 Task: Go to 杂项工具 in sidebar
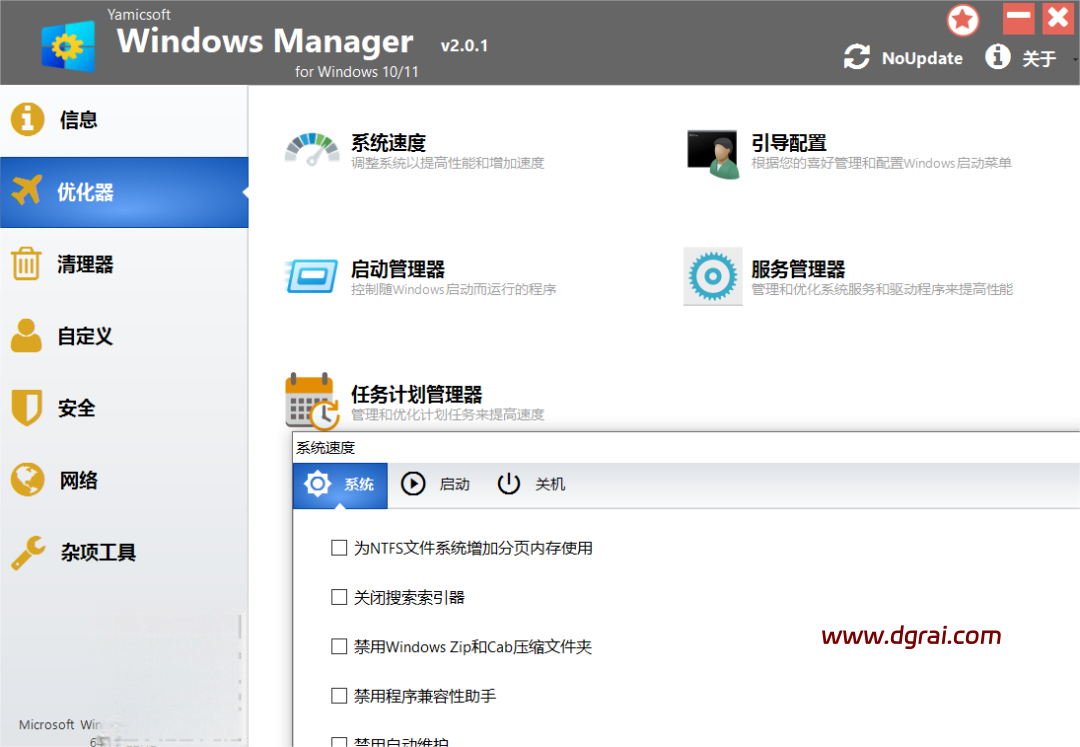97,552
